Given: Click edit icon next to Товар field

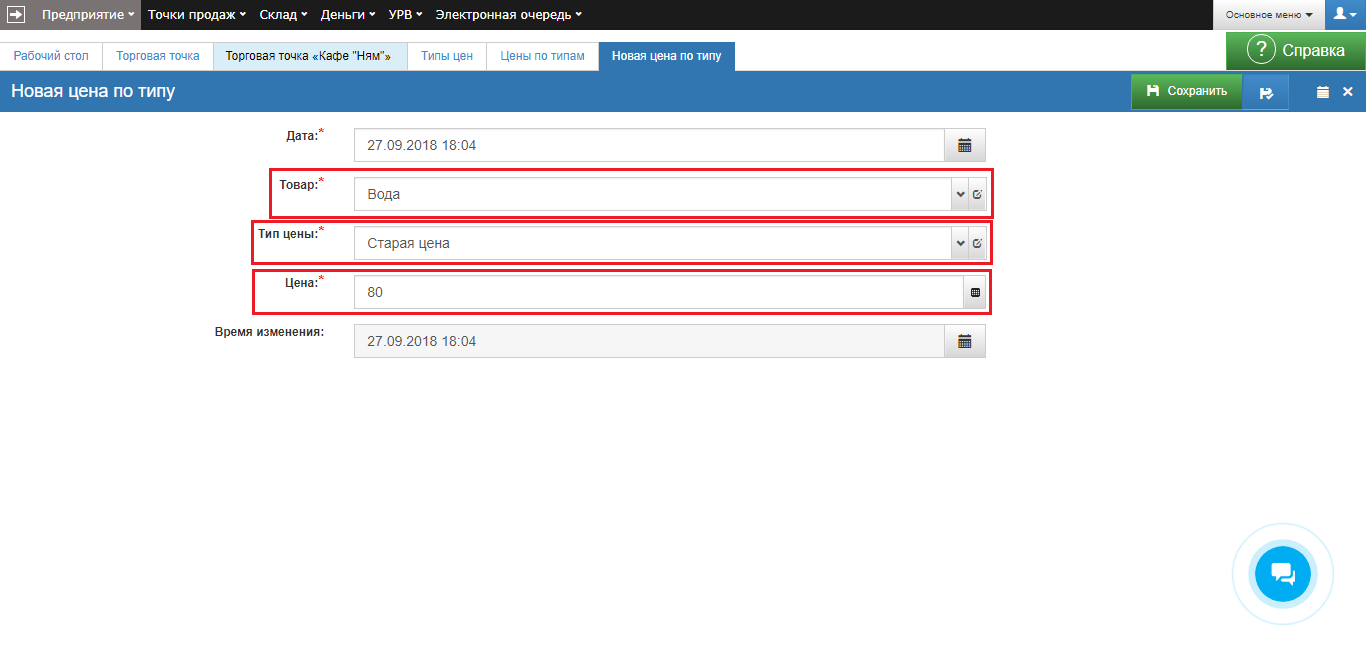Looking at the screenshot, I should pyautogui.click(x=977, y=194).
